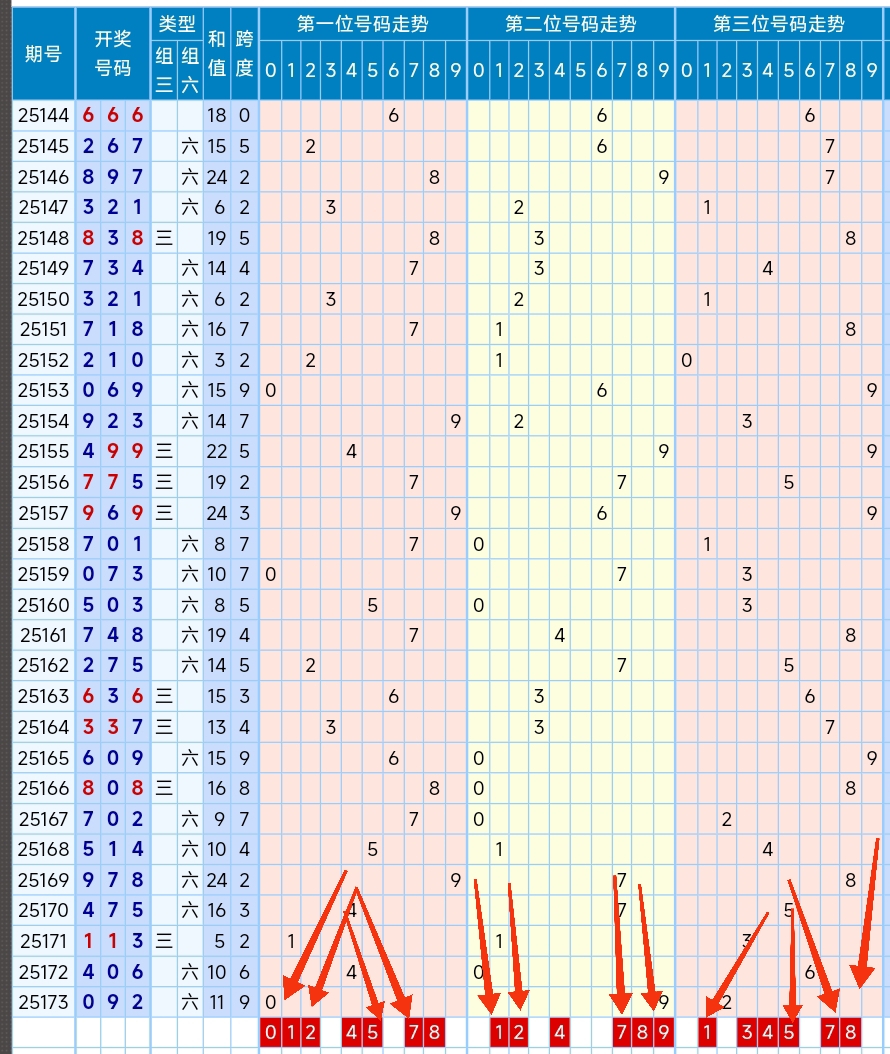
Task: Select red 8 box below second-position trend
Action: [642, 1032]
